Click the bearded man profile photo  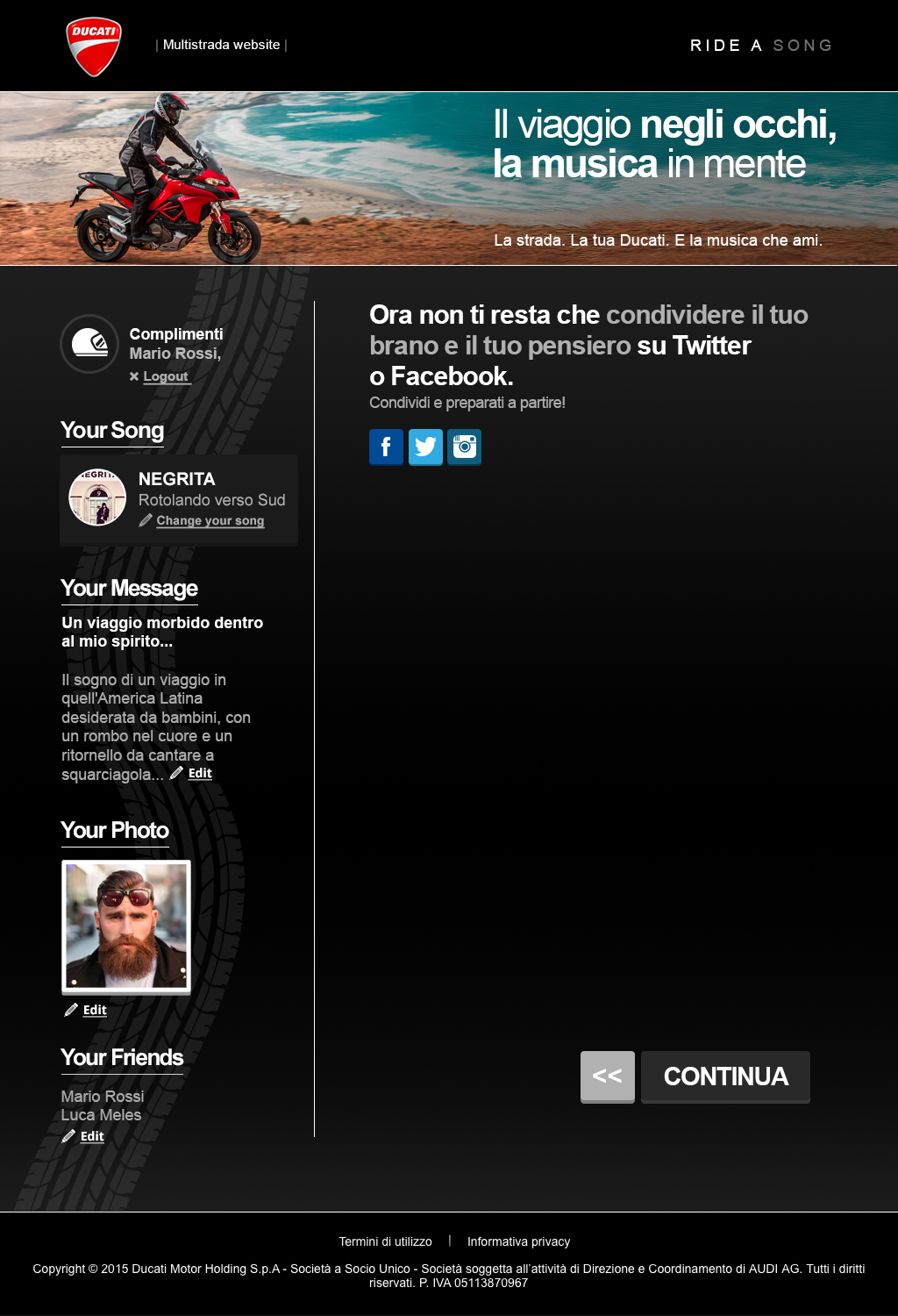126,926
